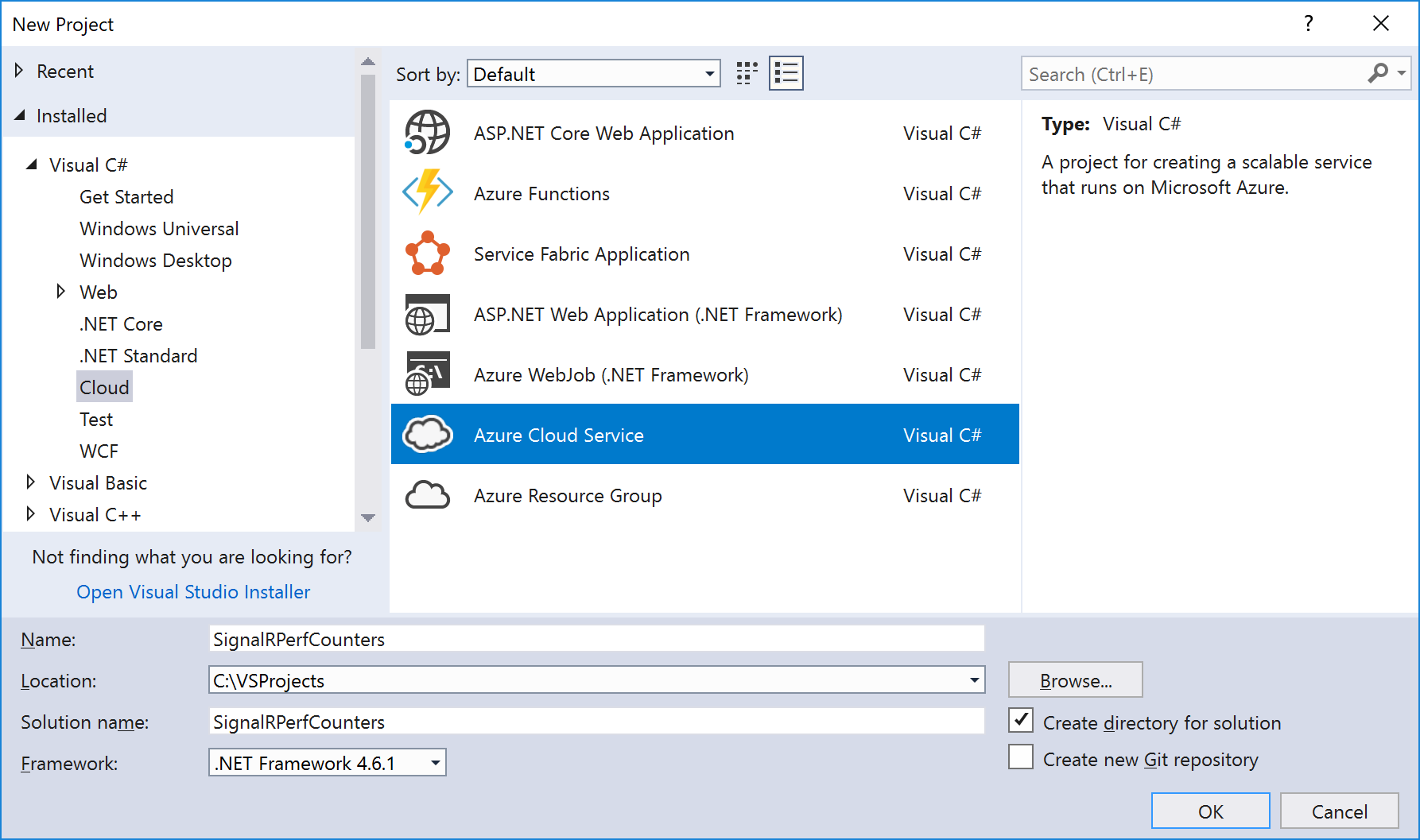Viewport: 1420px width, 840px height.
Task: Select the Cloud category in the tree
Action: tap(104, 387)
